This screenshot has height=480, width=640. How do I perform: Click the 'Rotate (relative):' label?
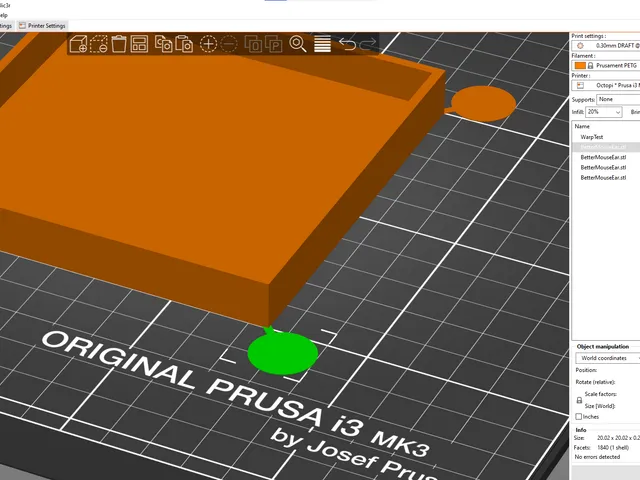[595, 382]
